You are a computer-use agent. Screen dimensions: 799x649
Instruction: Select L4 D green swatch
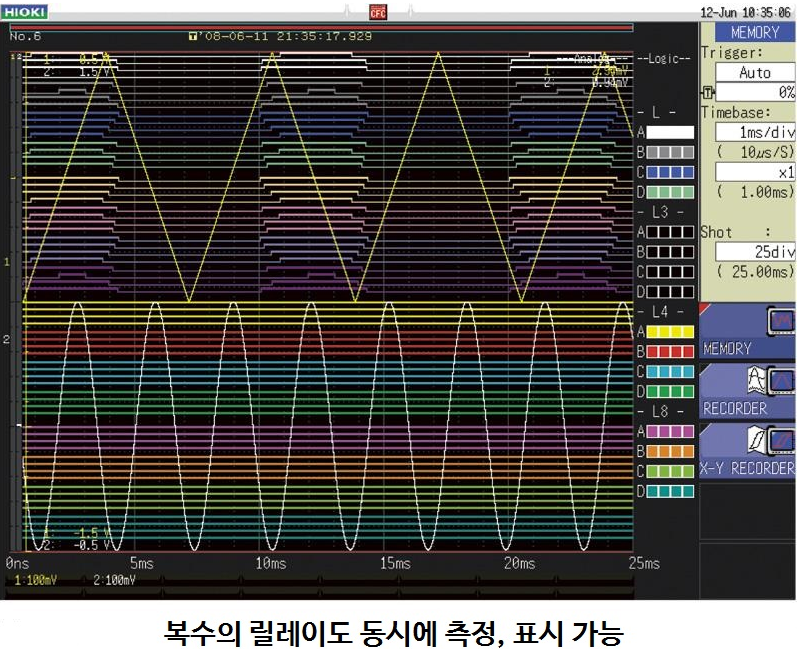click(670, 392)
